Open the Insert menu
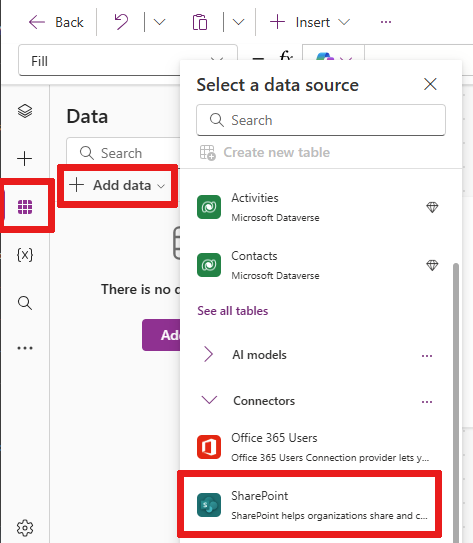 coord(310,22)
